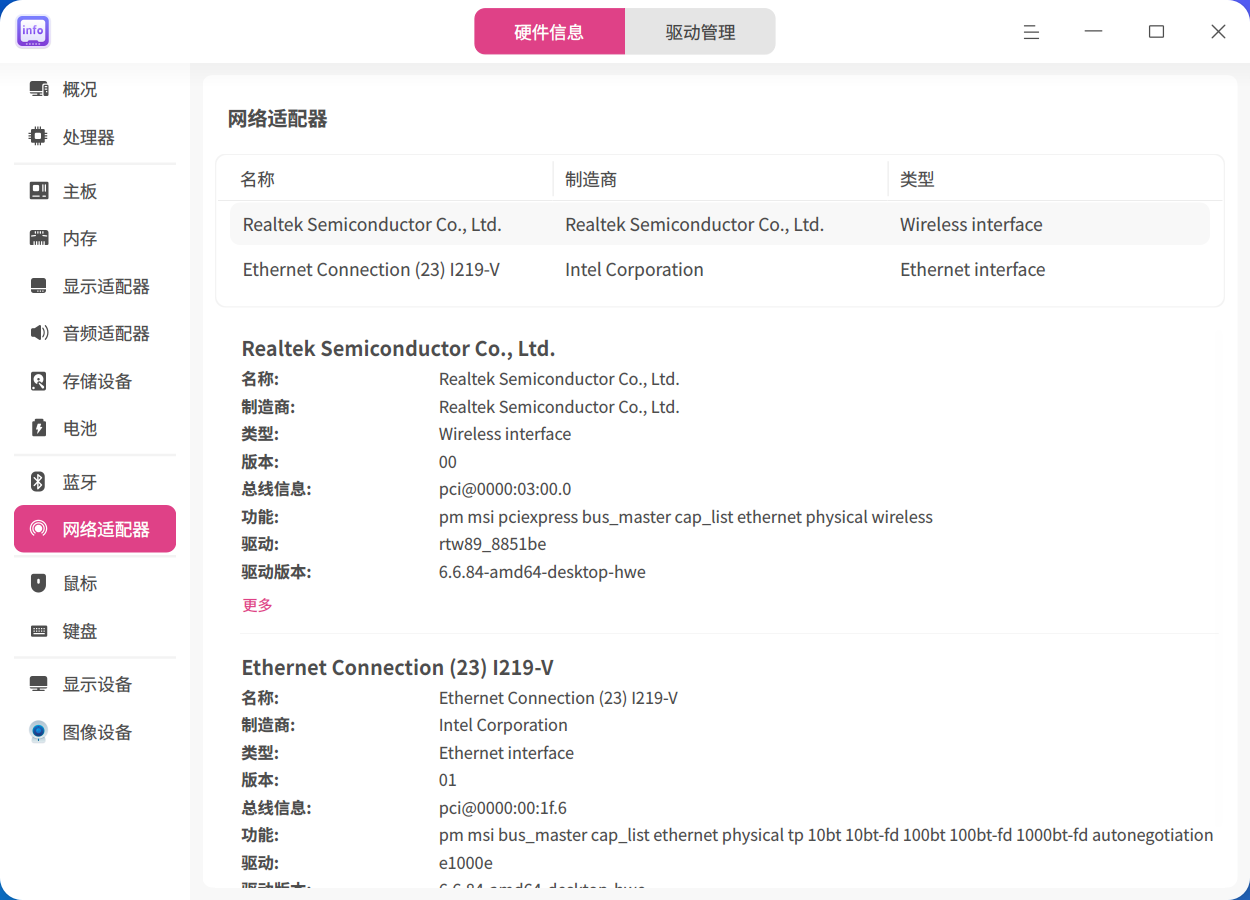This screenshot has width=1250, height=900.
Task: Select the 存储设备 storage disk icon
Action: (x=39, y=381)
